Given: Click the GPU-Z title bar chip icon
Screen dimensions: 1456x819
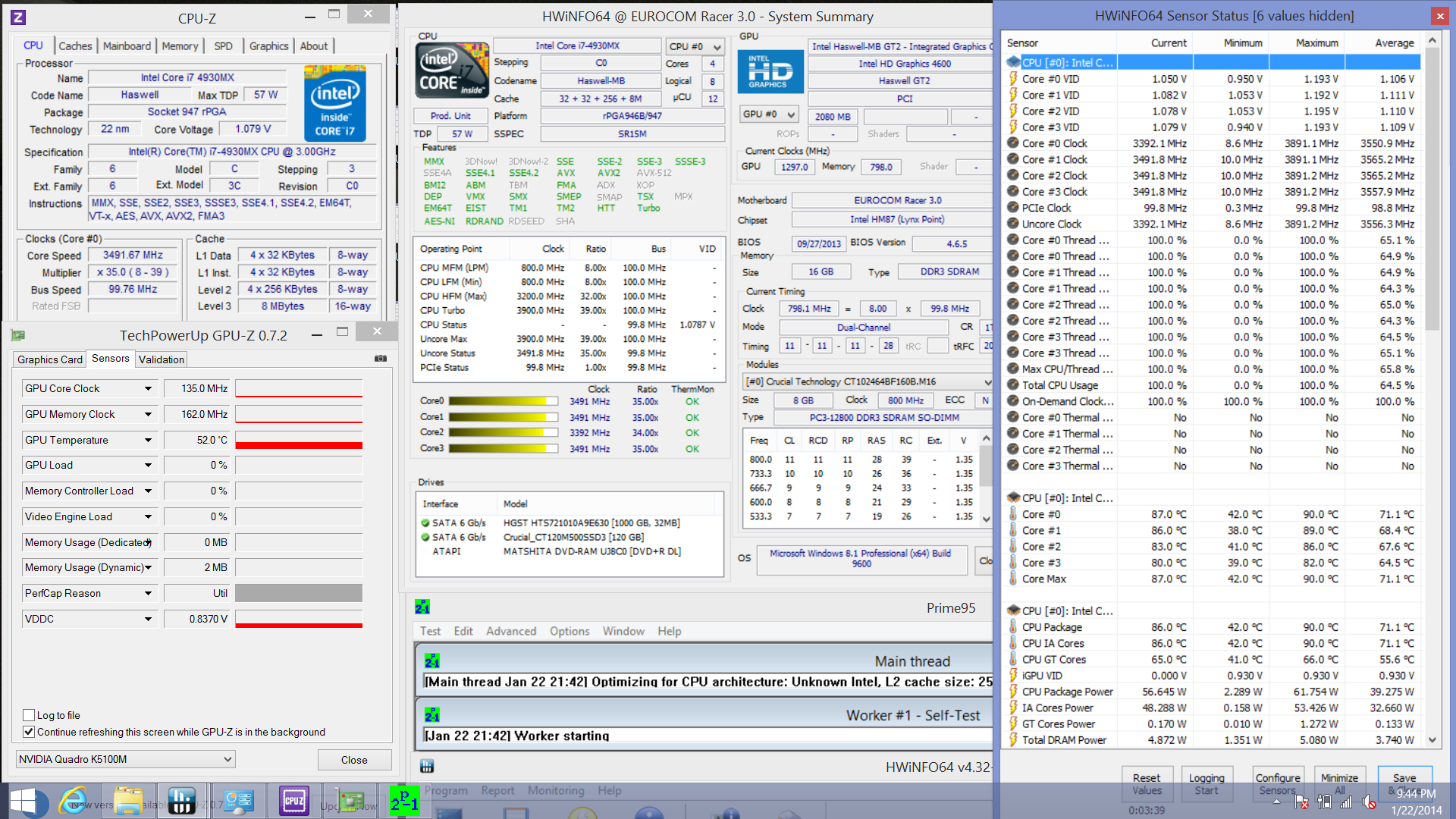Looking at the screenshot, I should 18,335.
